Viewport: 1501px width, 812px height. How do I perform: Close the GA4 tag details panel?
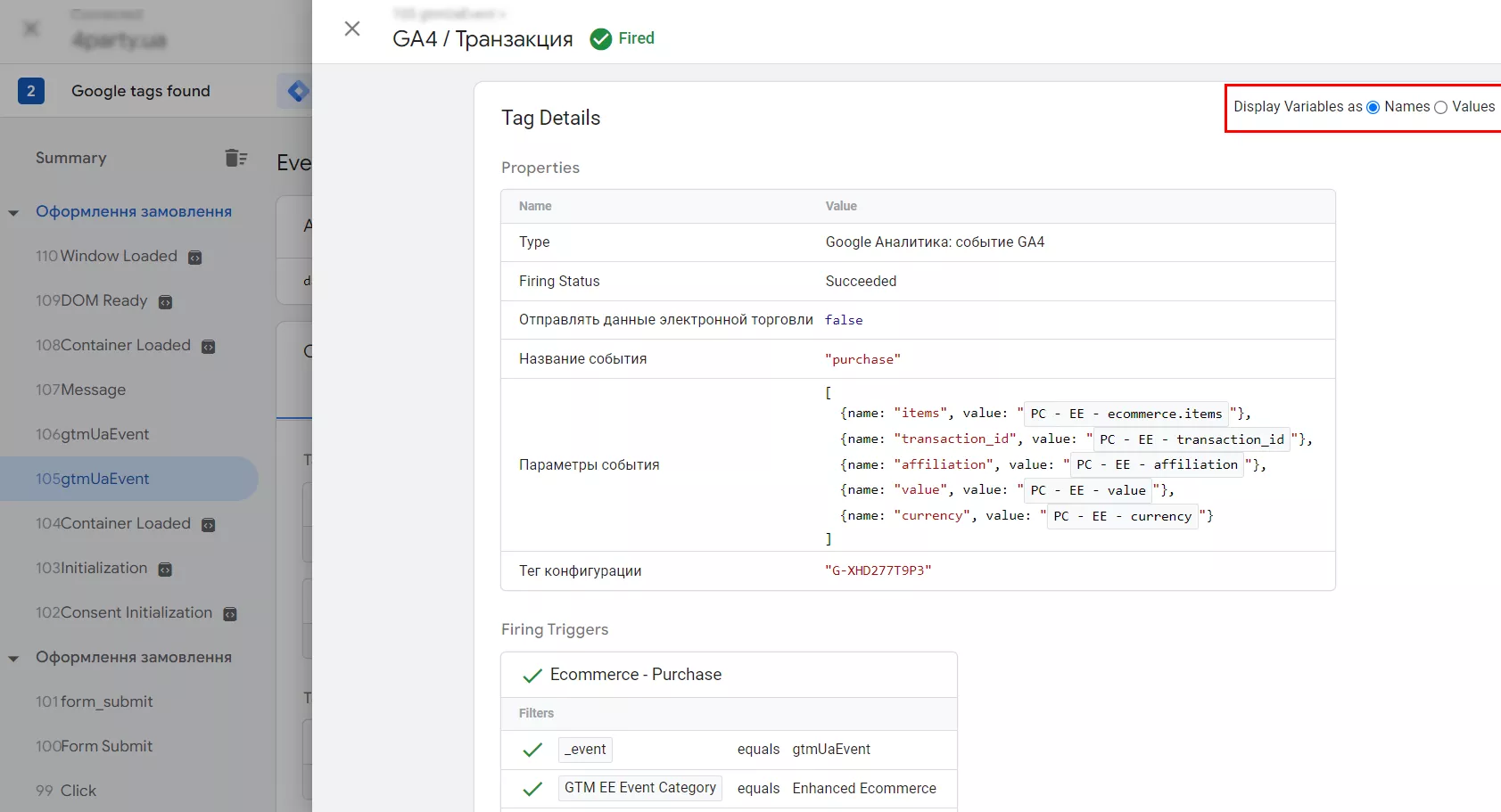352,29
